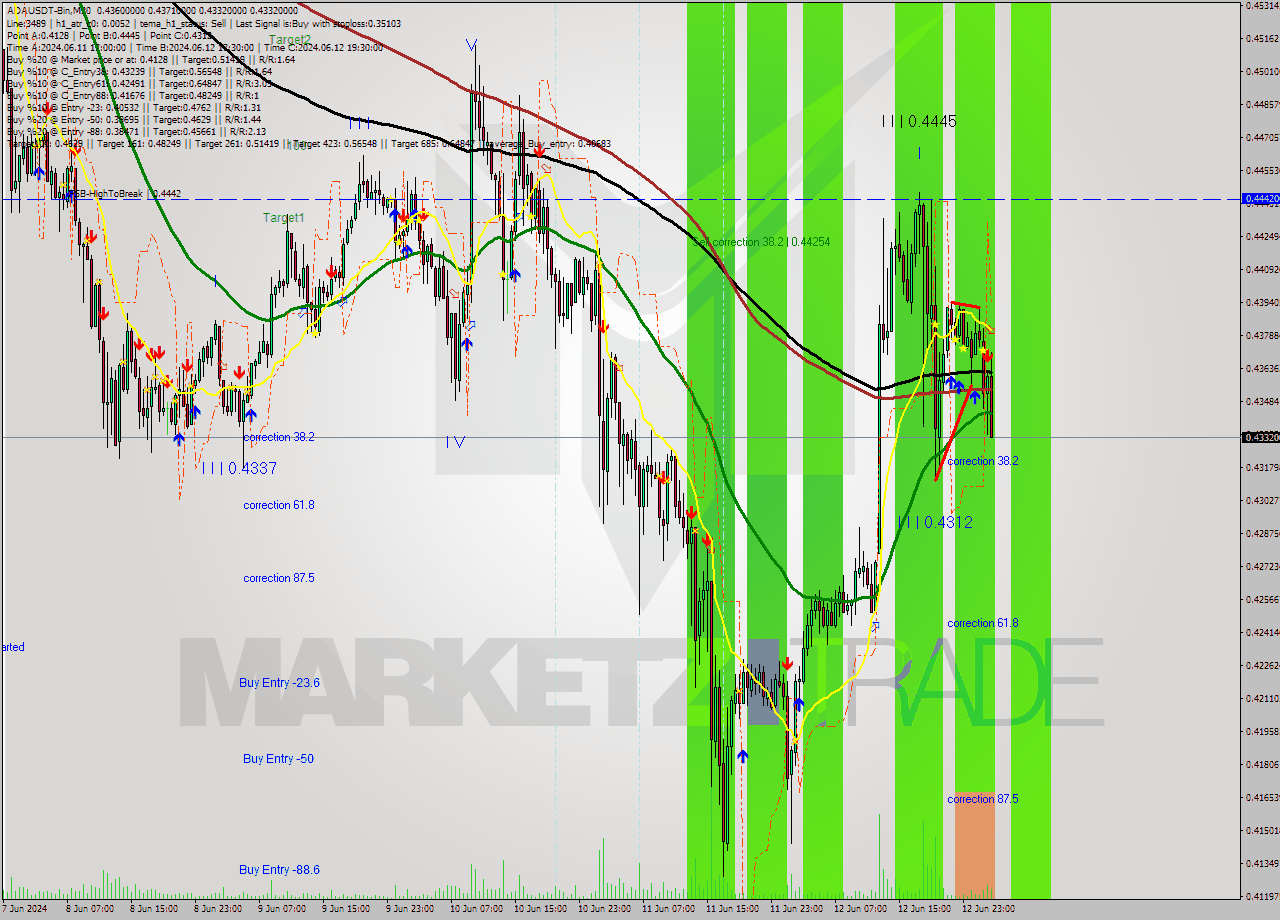The width and height of the screenshot is (1280, 920).
Task: Click the 'correction 87.5' label on the orange box
Action: (x=983, y=799)
